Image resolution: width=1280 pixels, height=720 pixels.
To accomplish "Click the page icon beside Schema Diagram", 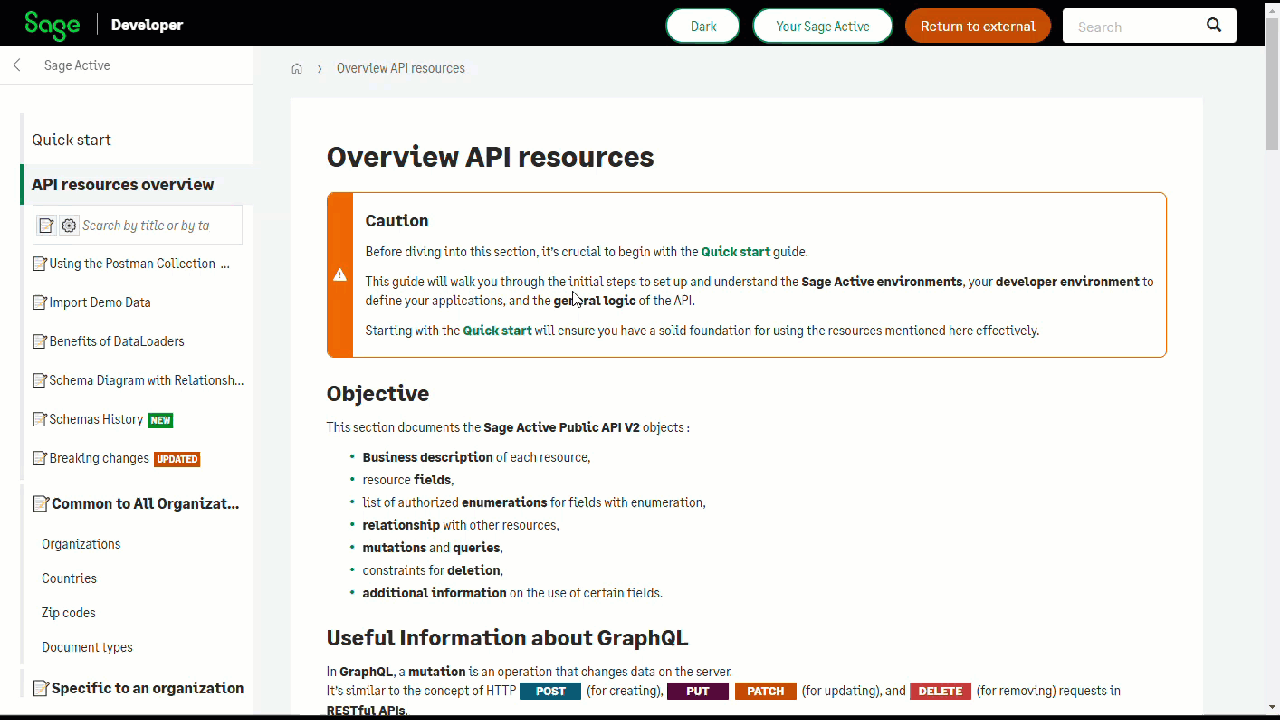I will coord(40,381).
